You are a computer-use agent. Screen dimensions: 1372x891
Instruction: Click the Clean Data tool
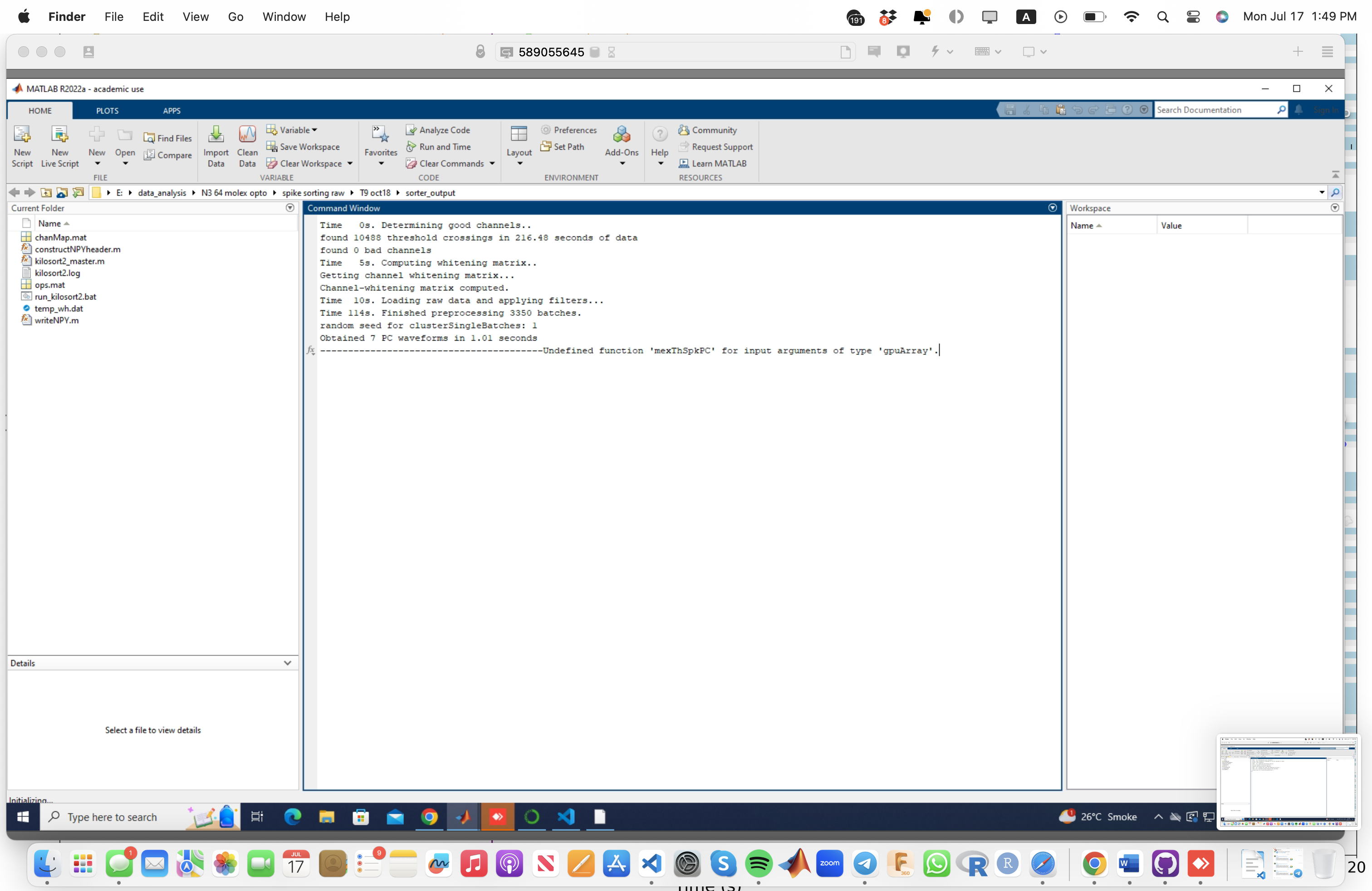[x=247, y=146]
